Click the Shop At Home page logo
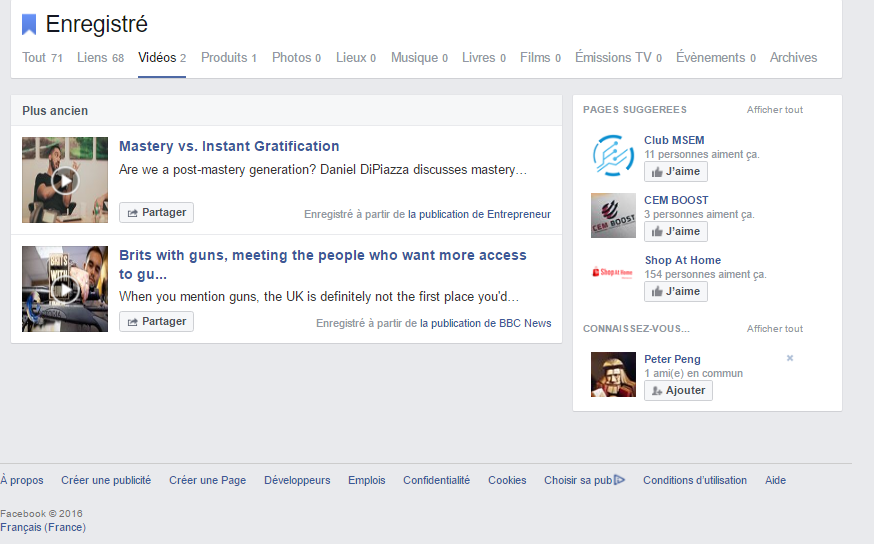874x544 pixels. coord(613,273)
